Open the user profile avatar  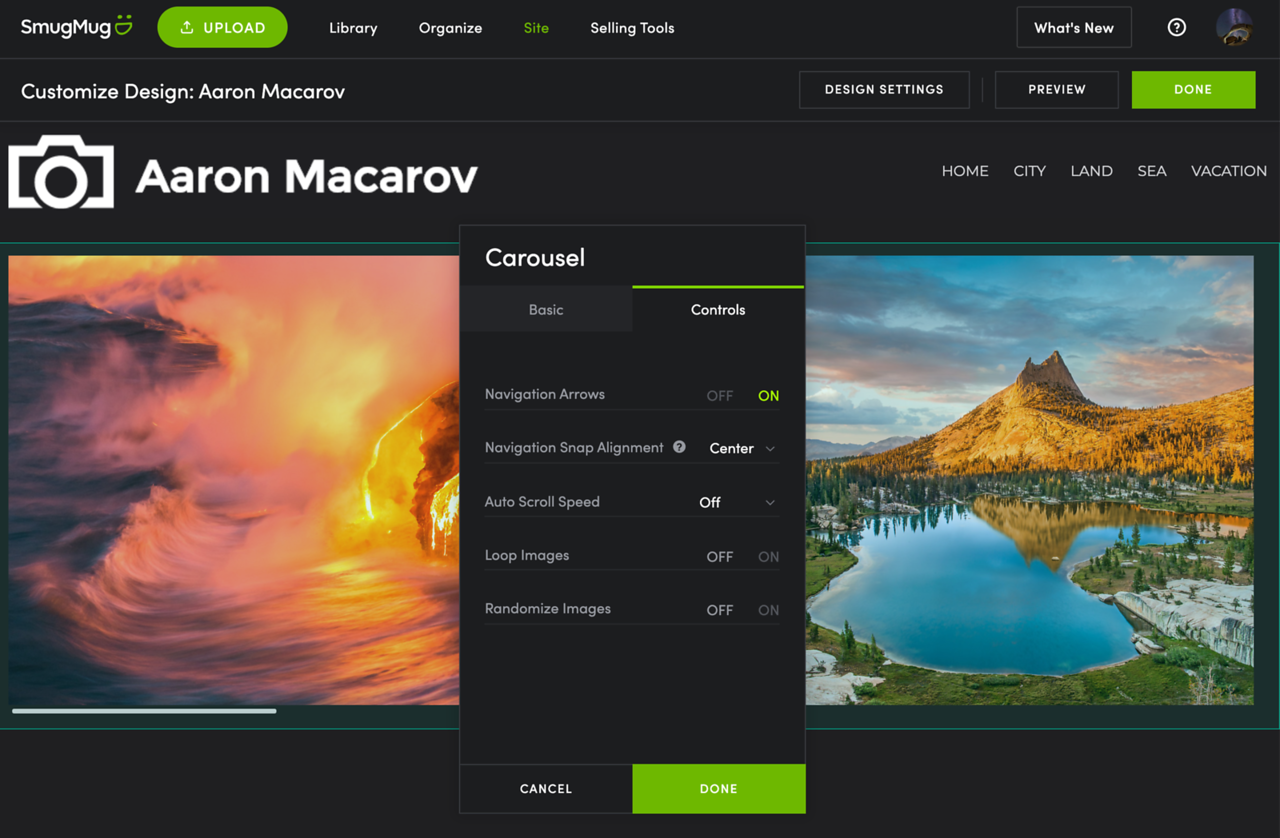(1234, 28)
